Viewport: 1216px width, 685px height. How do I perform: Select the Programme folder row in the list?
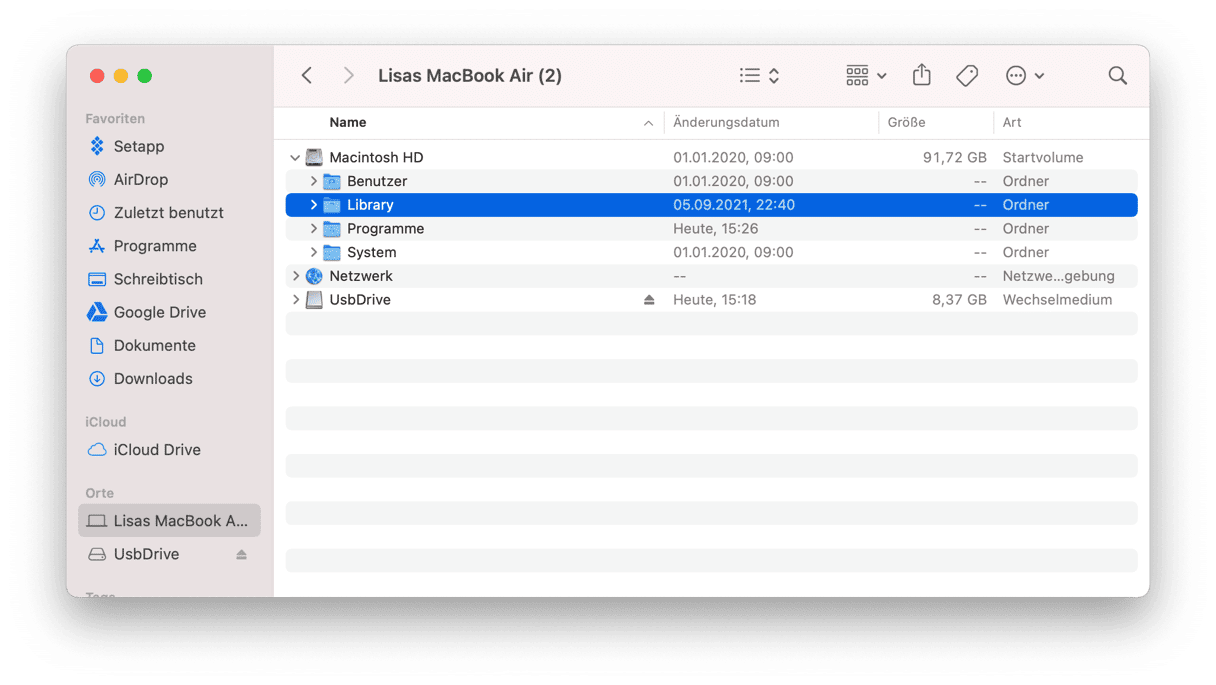point(712,229)
